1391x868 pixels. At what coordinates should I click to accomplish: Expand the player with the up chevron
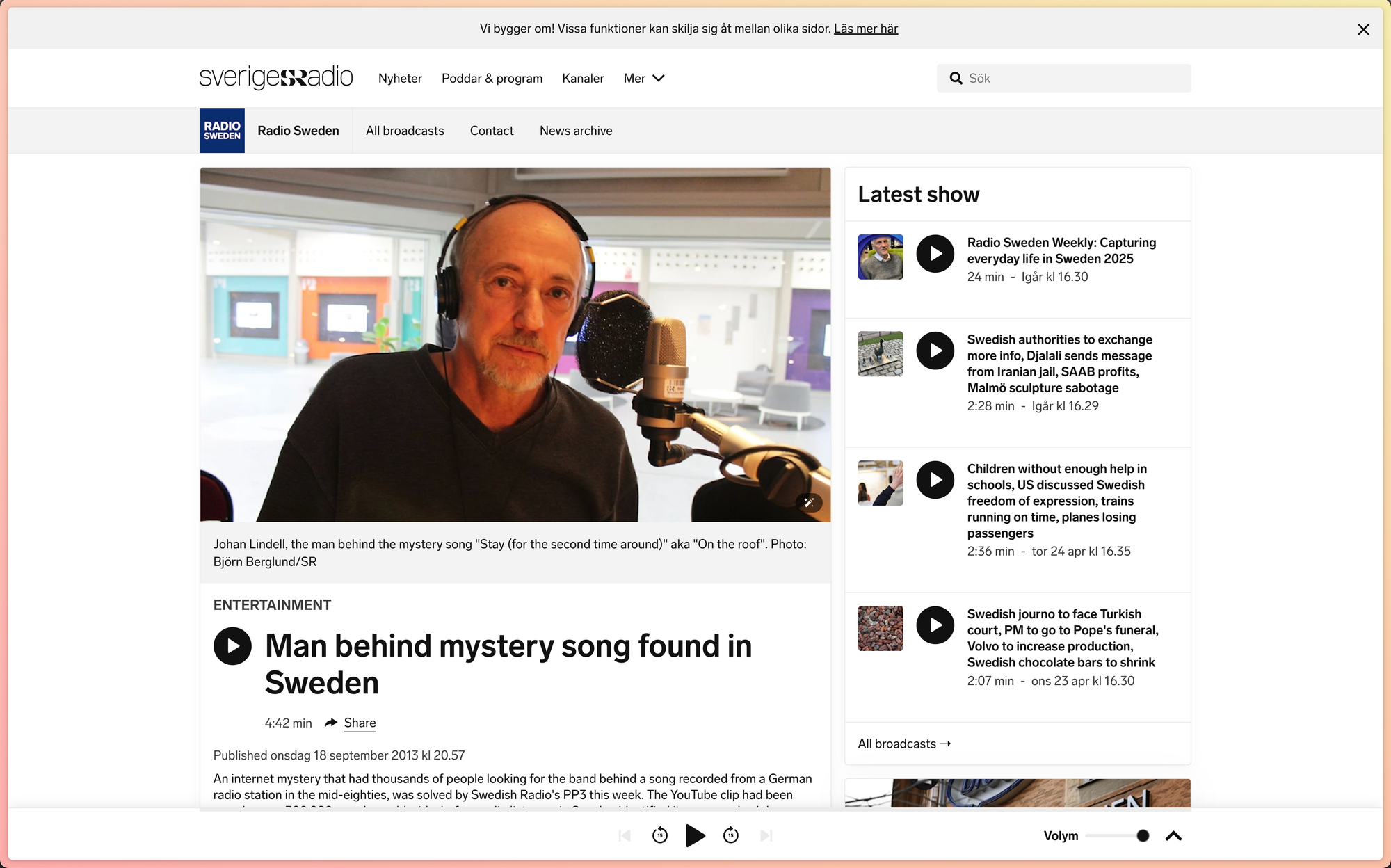pyautogui.click(x=1173, y=836)
